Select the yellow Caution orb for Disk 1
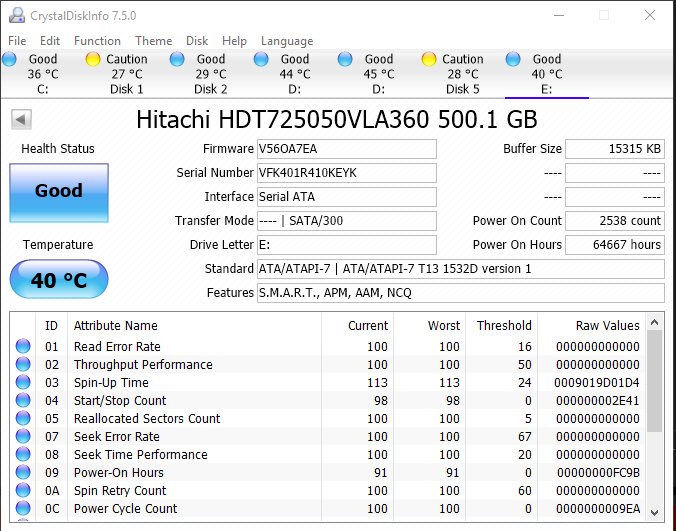 click(93, 60)
